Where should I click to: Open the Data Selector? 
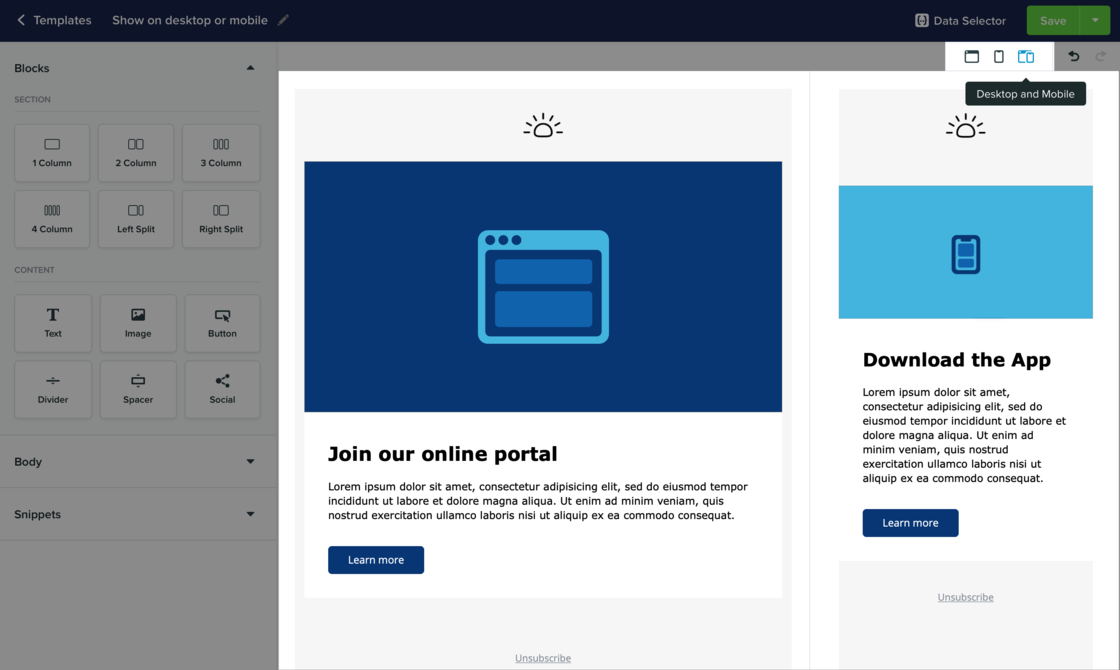[960, 20]
